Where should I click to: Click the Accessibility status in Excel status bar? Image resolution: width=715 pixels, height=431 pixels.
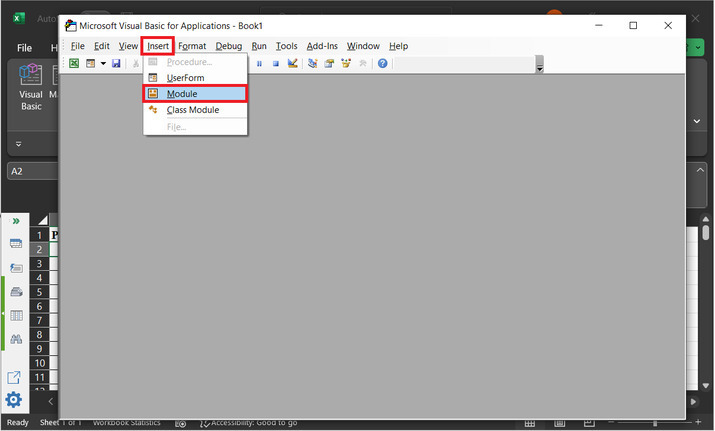click(x=249, y=423)
